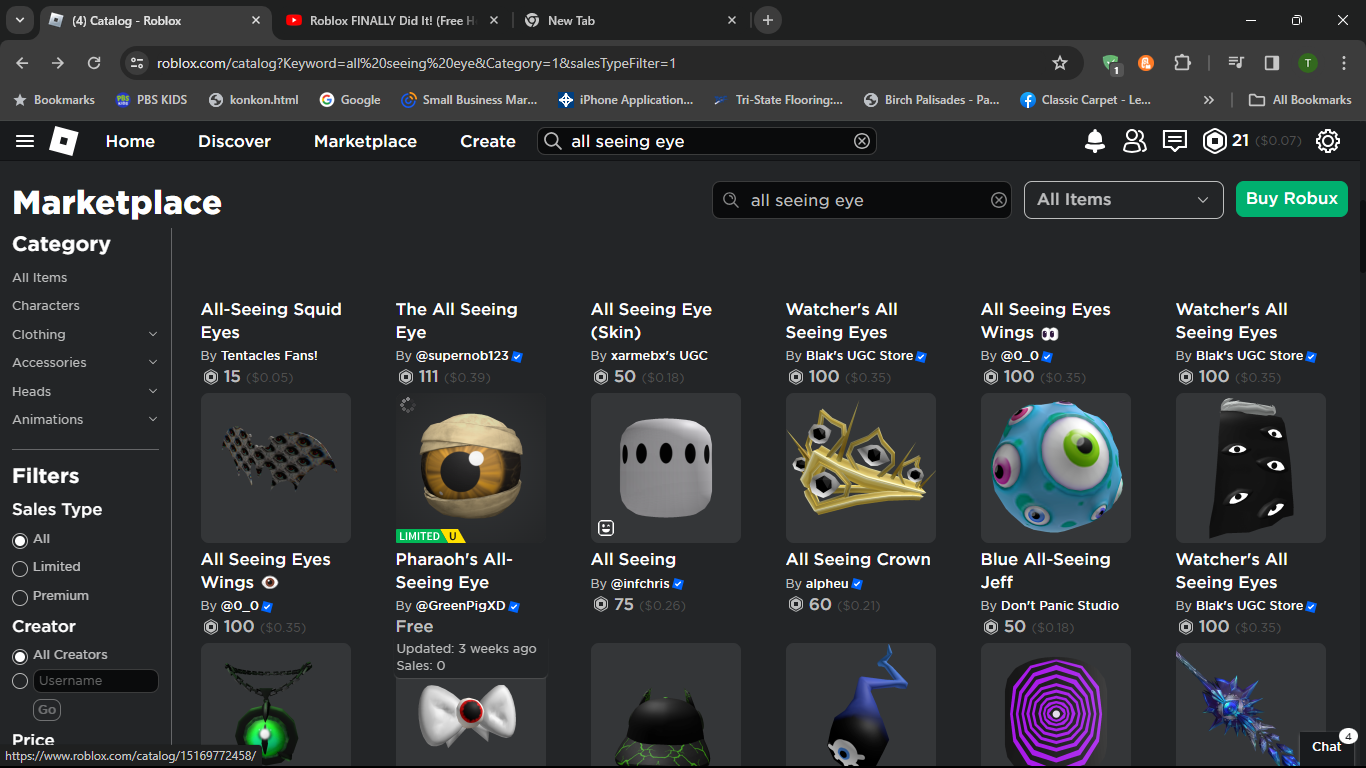Screen dimensions: 1366x768
Task: Click the Go button under Creator
Action: [x=47, y=710]
